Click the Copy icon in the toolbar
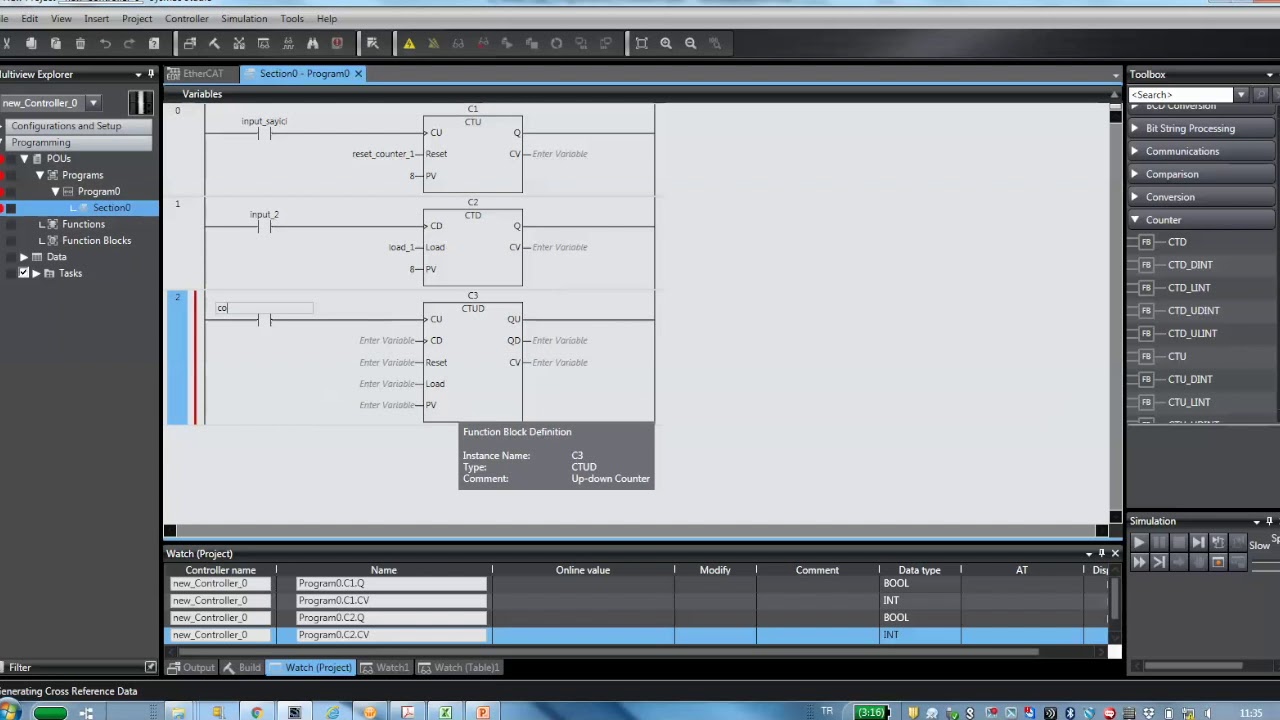 [31, 43]
